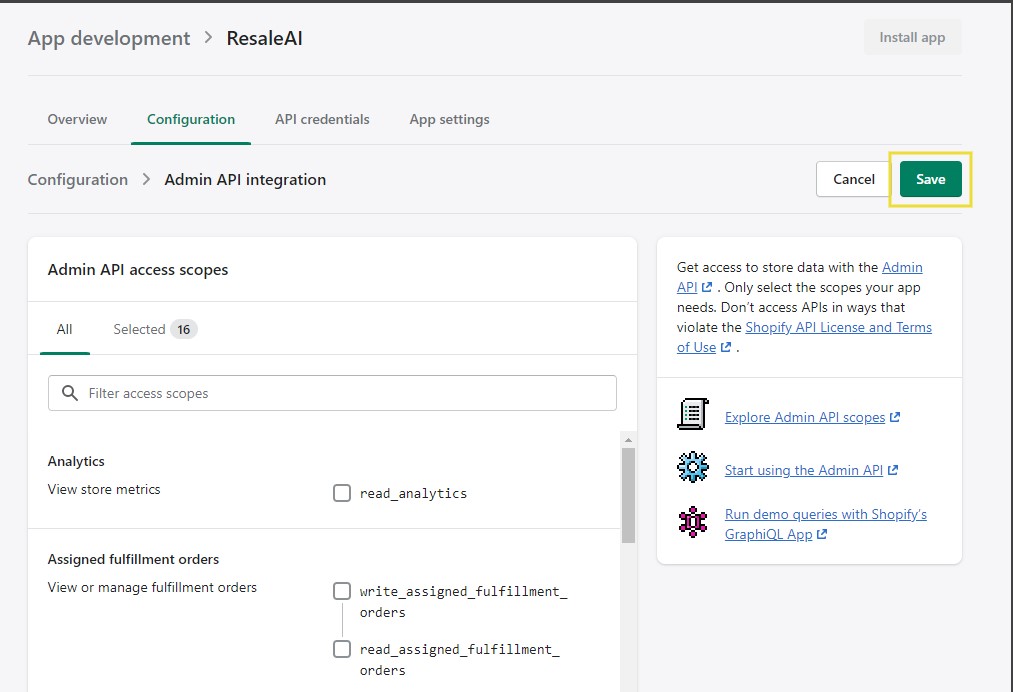This screenshot has height=692, width=1013.
Task: Click the pink GraphiQL molecule icon
Action: pyautogui.click(x=693, y=522)
